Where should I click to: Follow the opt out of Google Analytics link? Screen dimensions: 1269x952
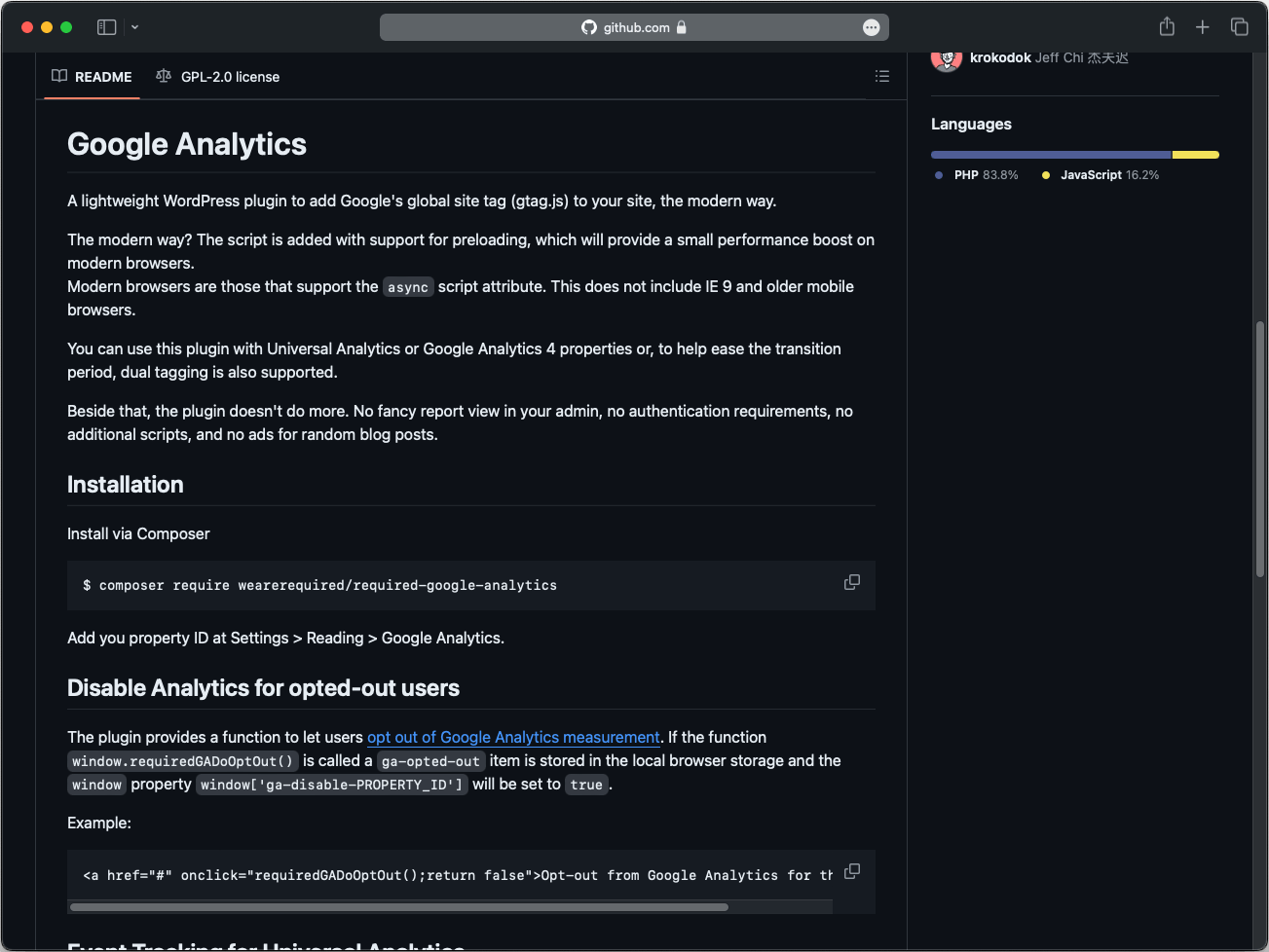point(512,737)
